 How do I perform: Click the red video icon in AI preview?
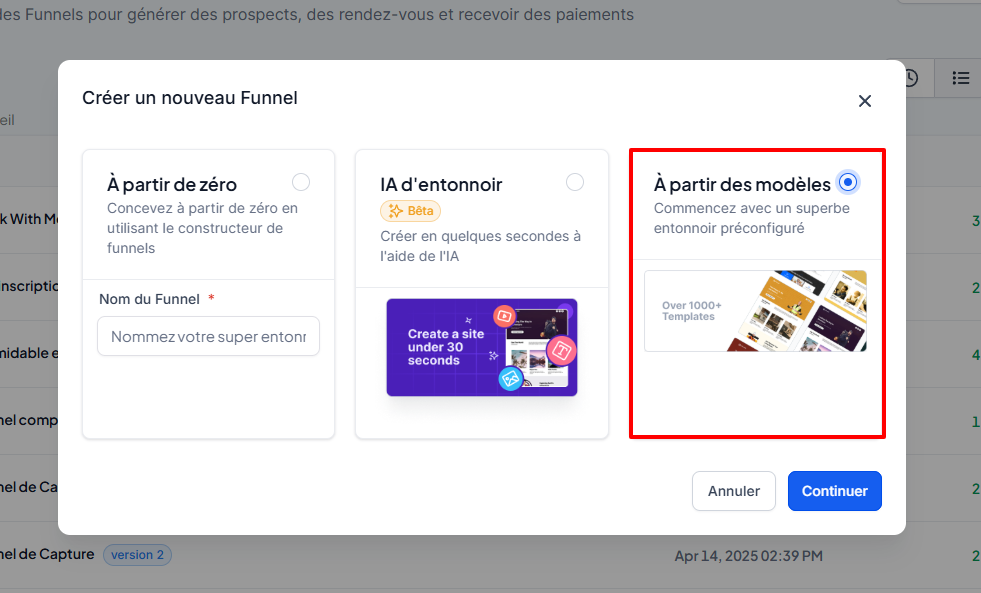504,316
